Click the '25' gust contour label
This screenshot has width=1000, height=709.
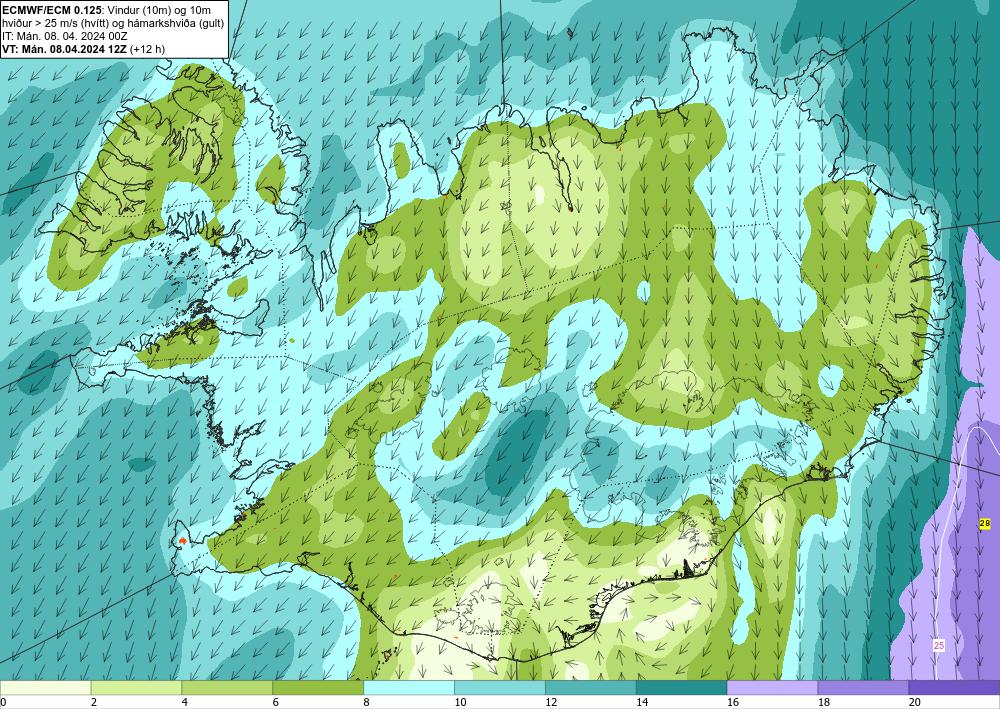click(x=939, y=645)
